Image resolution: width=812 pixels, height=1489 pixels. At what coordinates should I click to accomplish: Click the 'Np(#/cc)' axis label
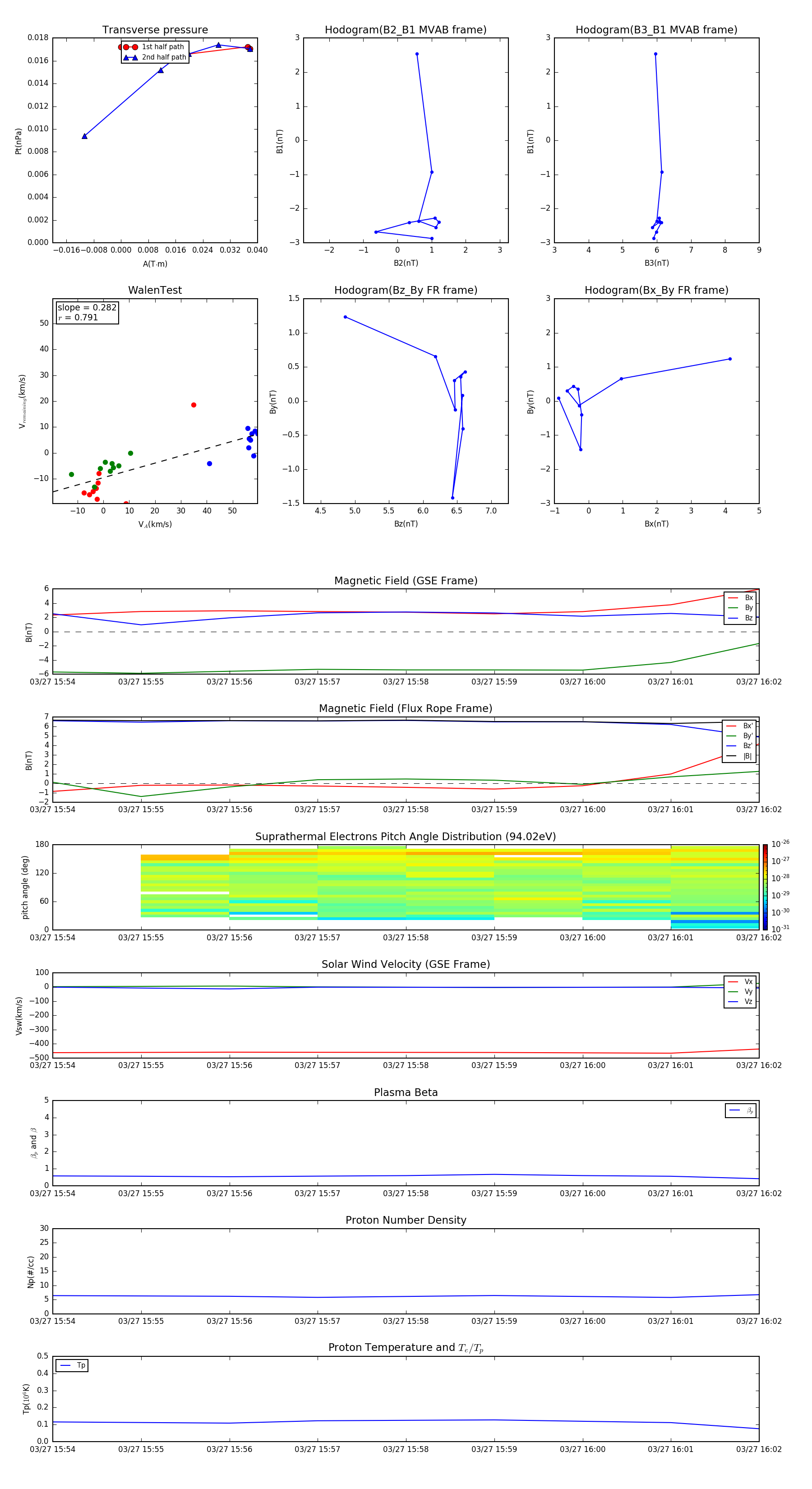click(31, 1272)
